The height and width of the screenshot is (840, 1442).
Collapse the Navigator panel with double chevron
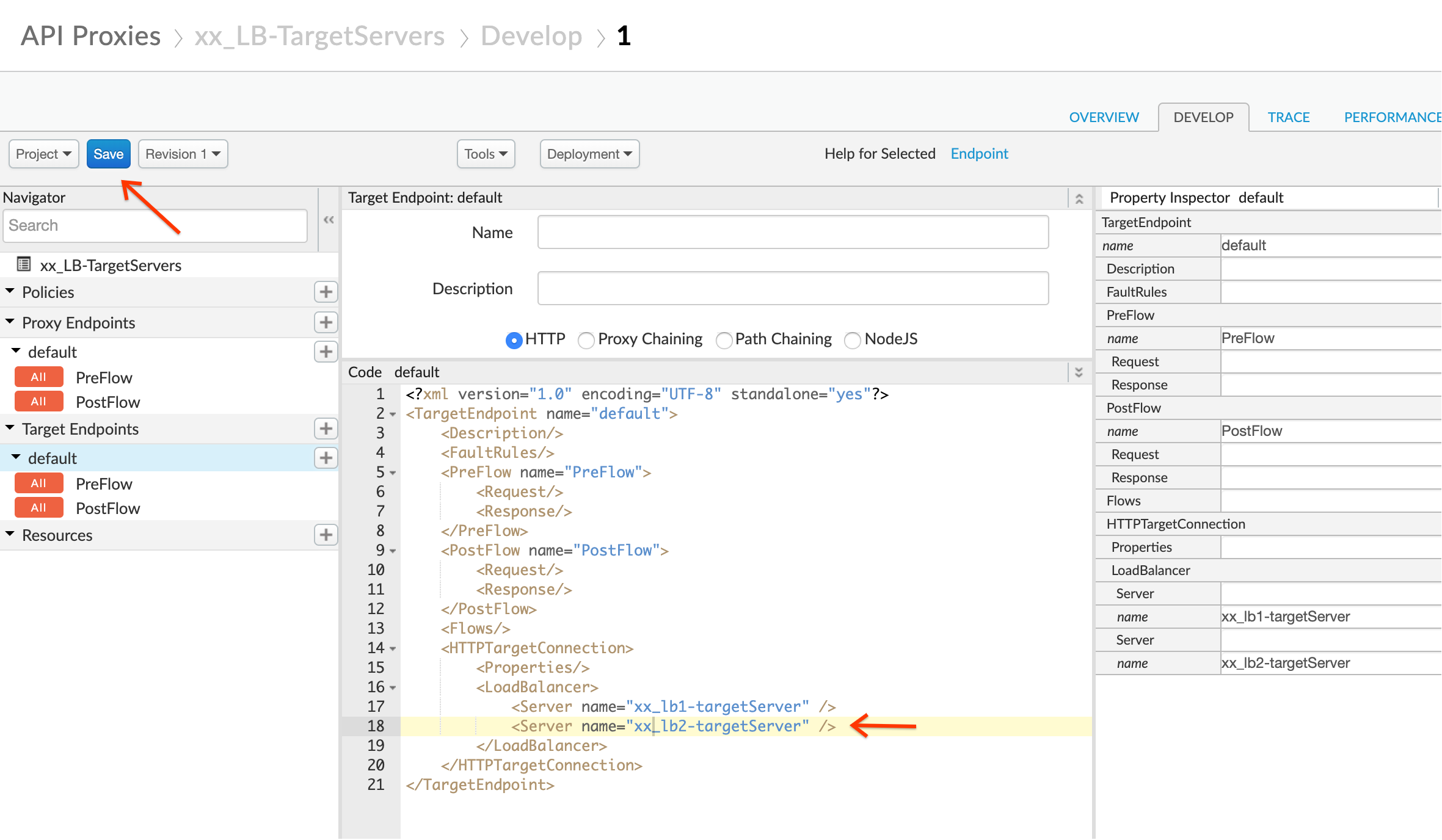[x=329, y=220]
